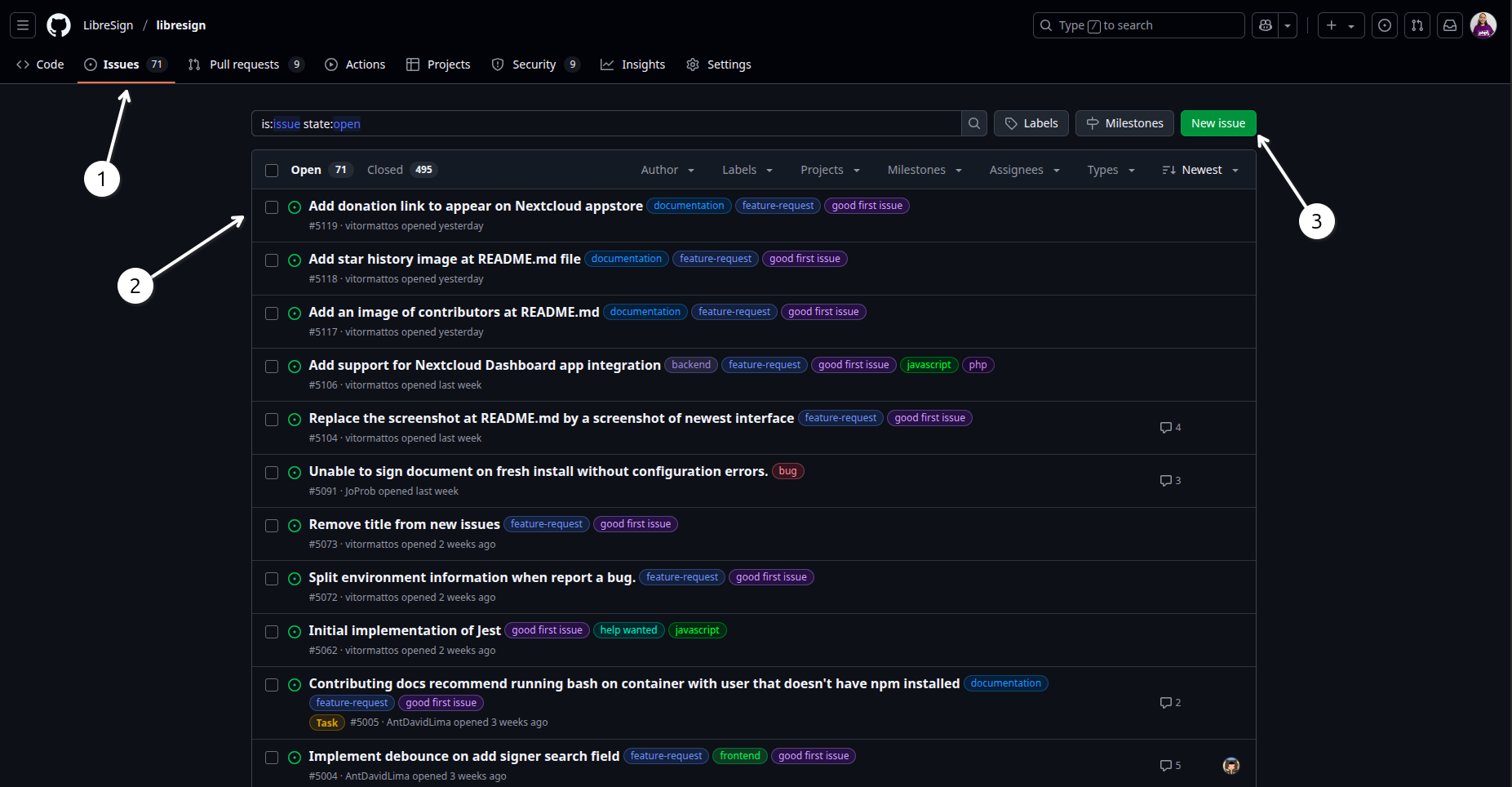Create a New issue

click(1218, 123)
